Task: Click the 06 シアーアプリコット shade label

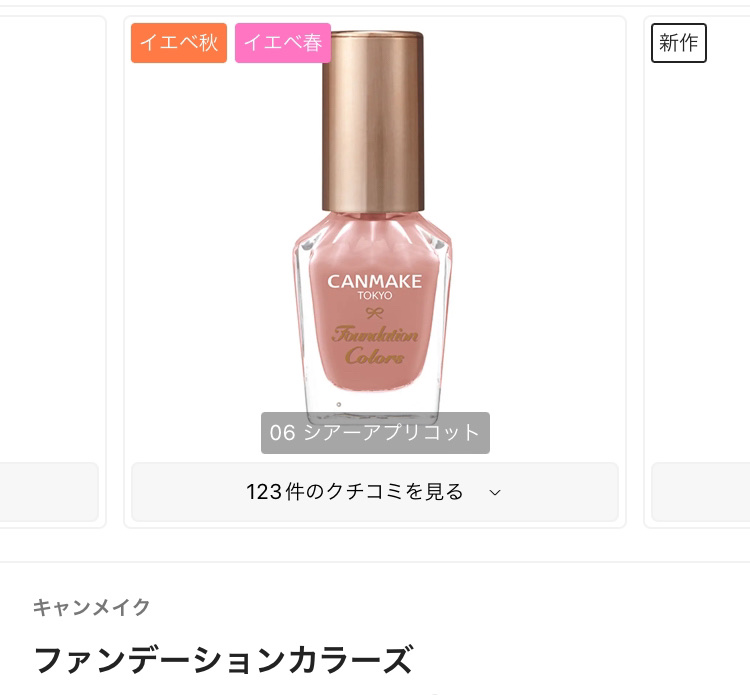Action: (375, 432)
